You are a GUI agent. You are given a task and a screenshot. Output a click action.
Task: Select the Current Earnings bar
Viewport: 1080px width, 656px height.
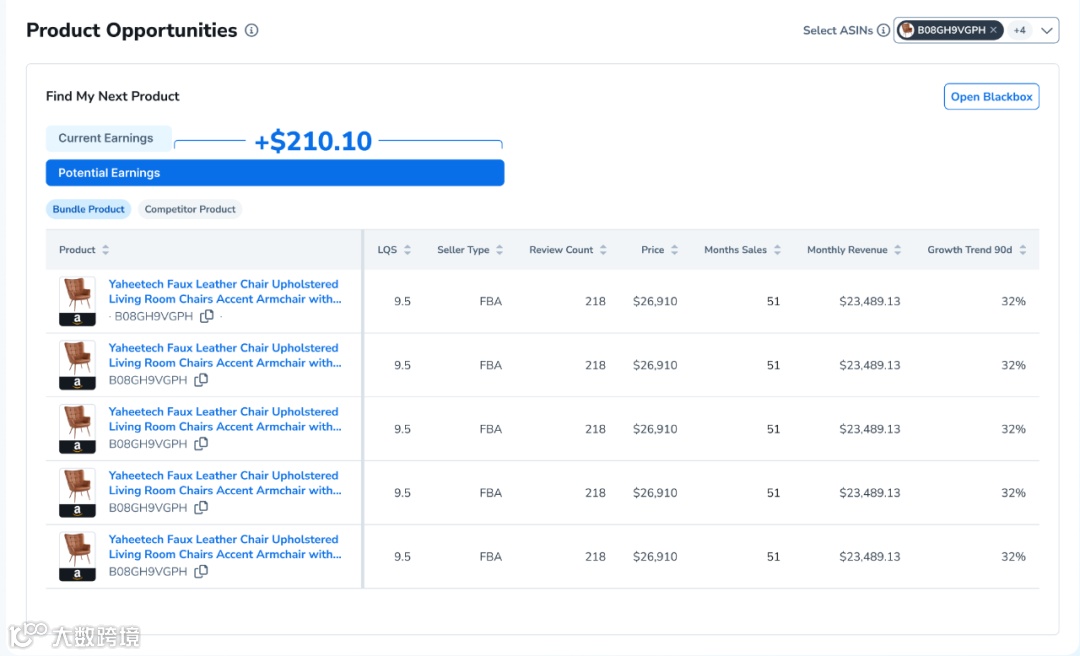click(x=109, y=138)
